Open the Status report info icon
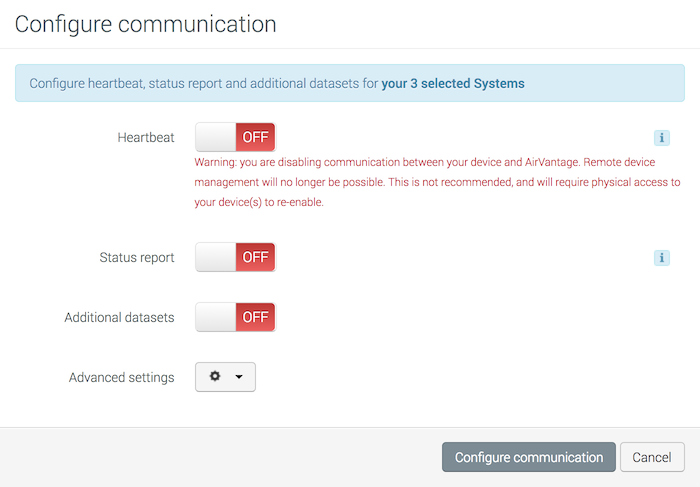The width and height of the screenshot is (700, 487). [661, 258]
